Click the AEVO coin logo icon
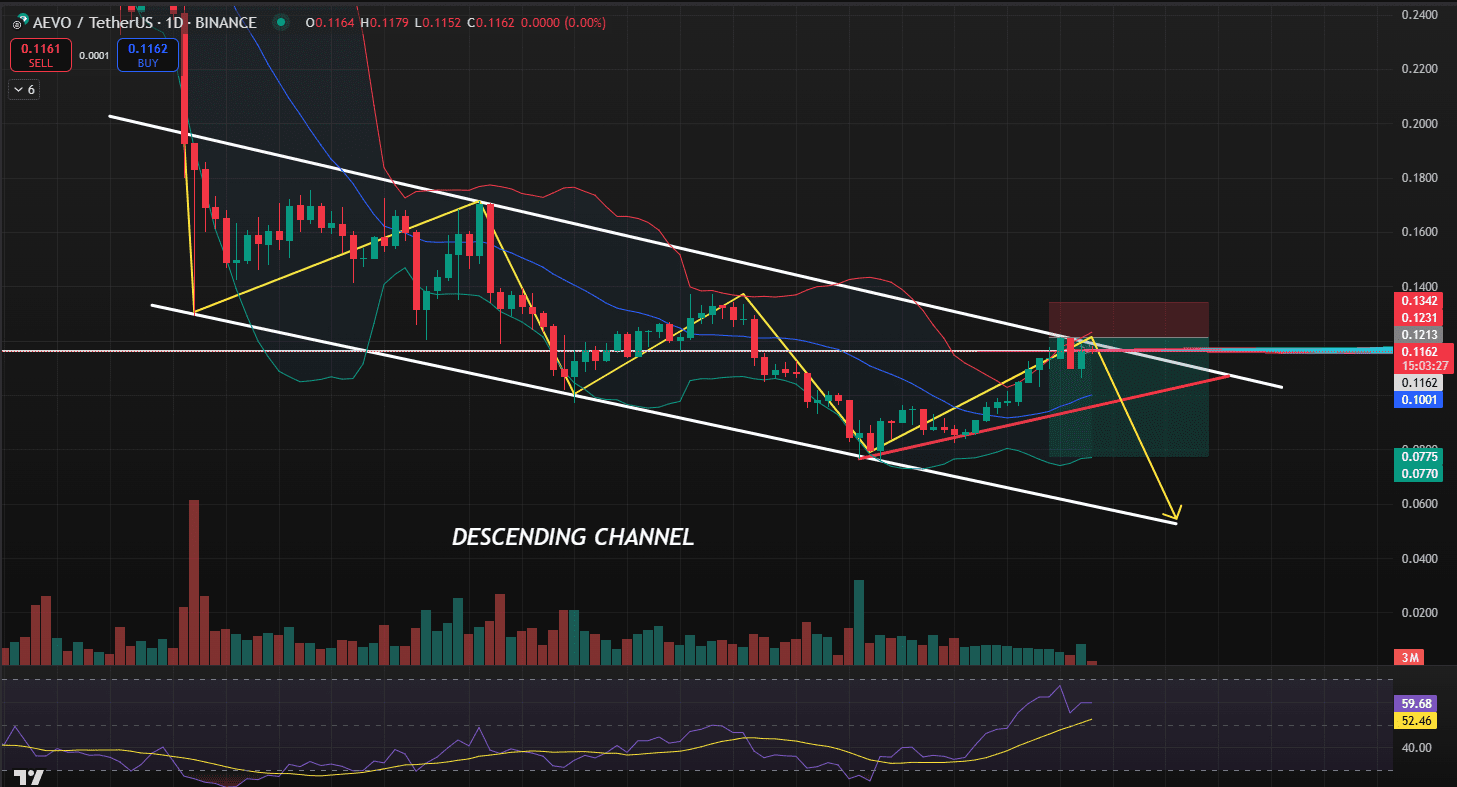 (x=17, y=22)
